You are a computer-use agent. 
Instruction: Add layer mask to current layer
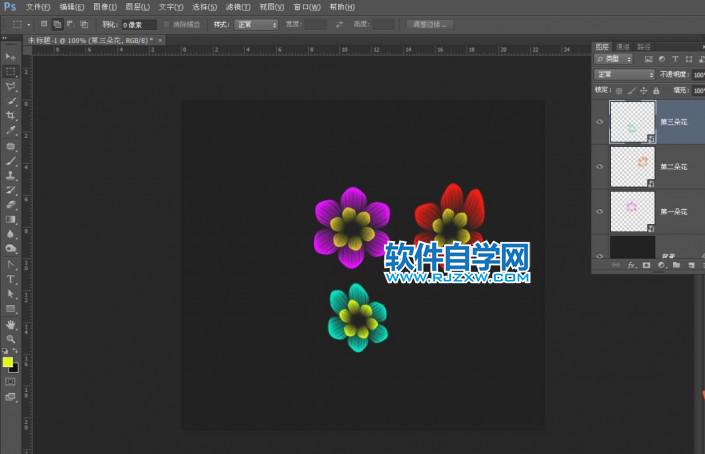tap(647, 265)
